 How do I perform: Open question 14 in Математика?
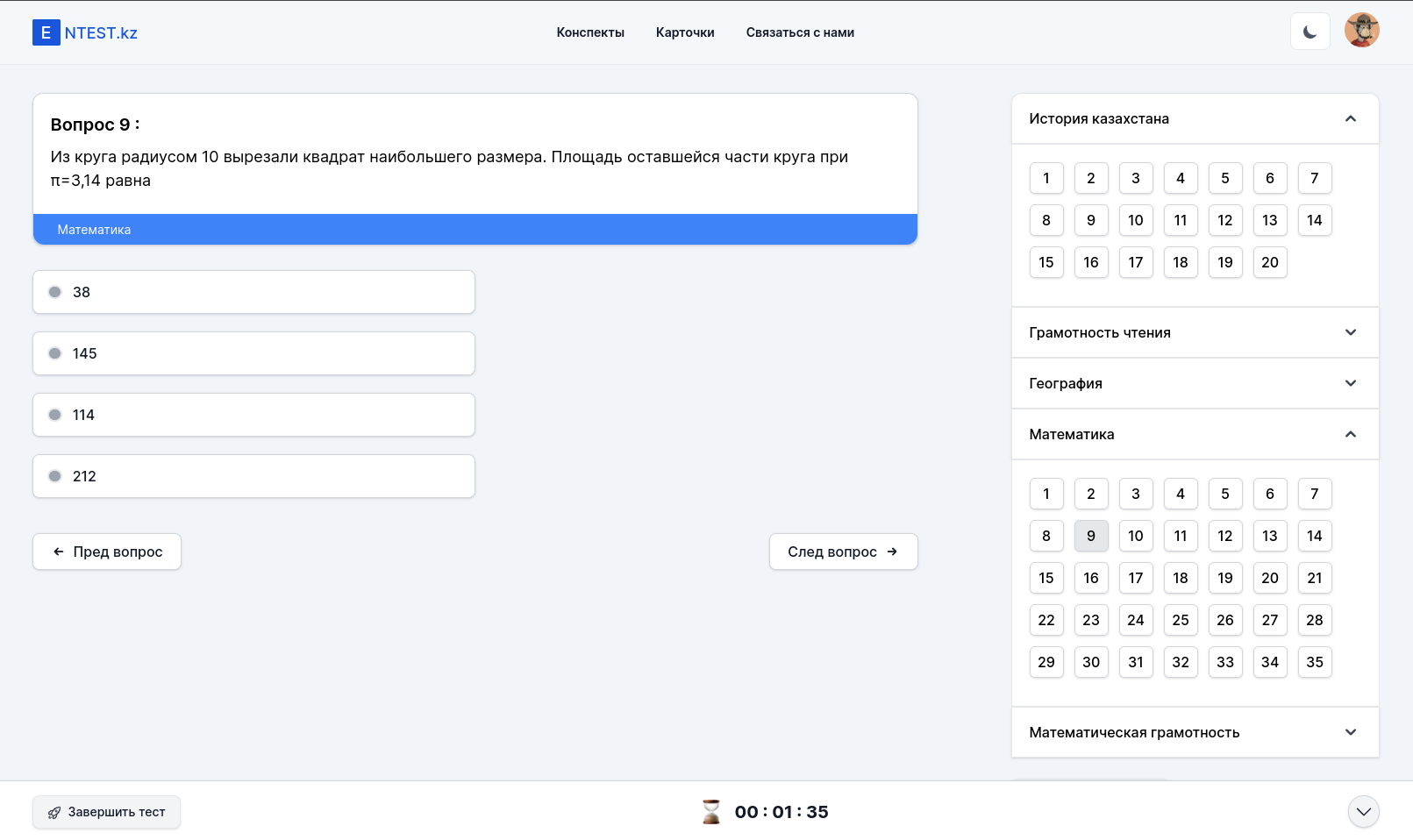coord(1315,536)
